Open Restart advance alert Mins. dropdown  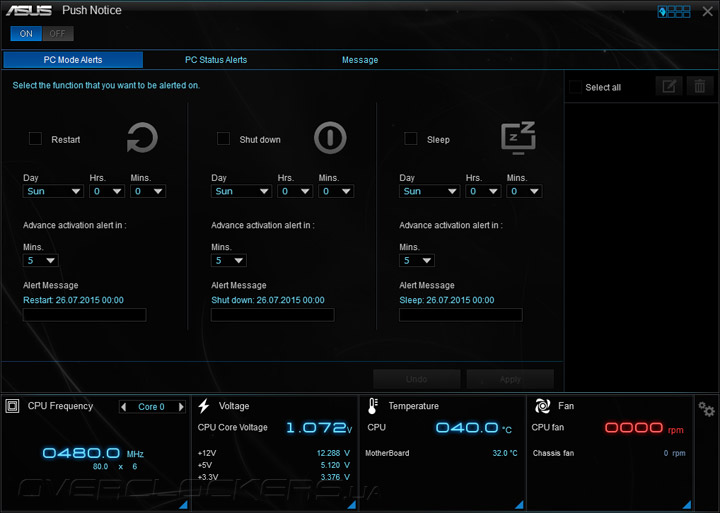pyautogui.click(x=41, y=260)
